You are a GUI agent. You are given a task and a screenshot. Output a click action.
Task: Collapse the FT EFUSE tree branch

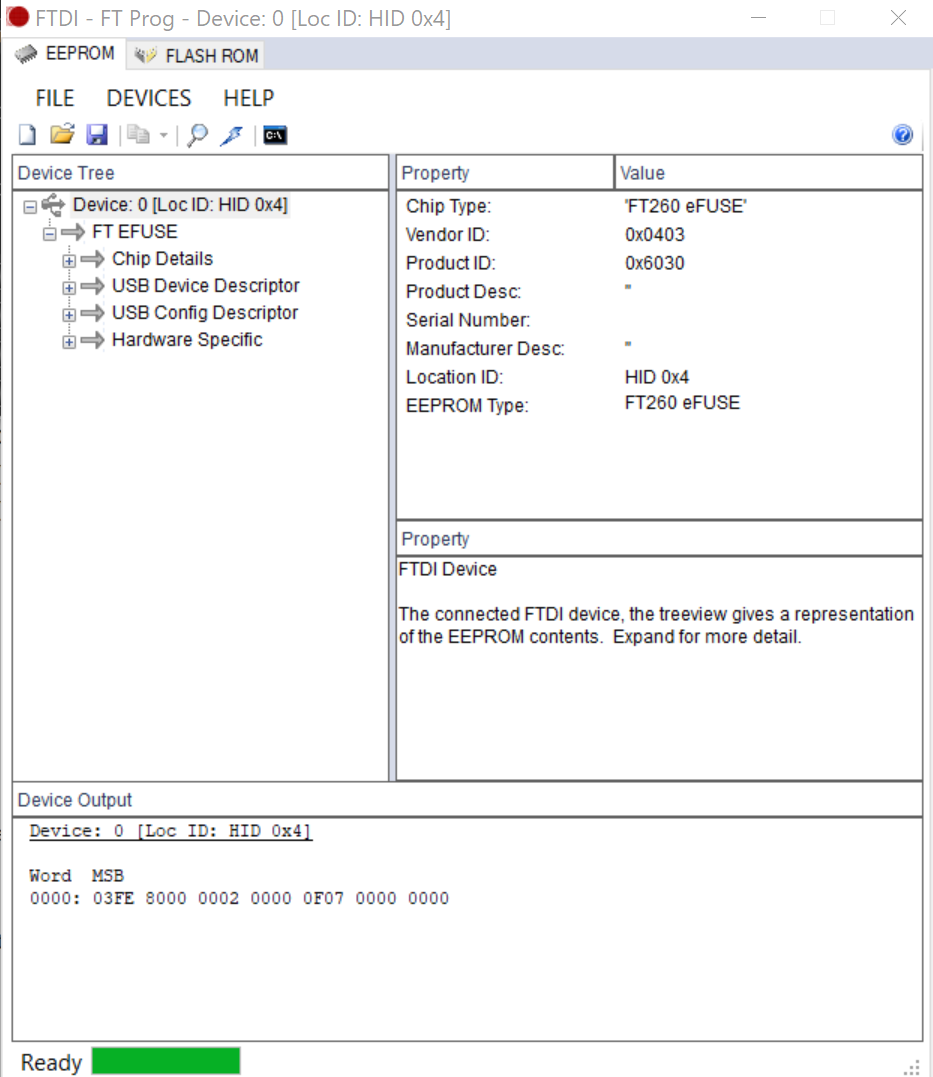[x=49, y=233]
